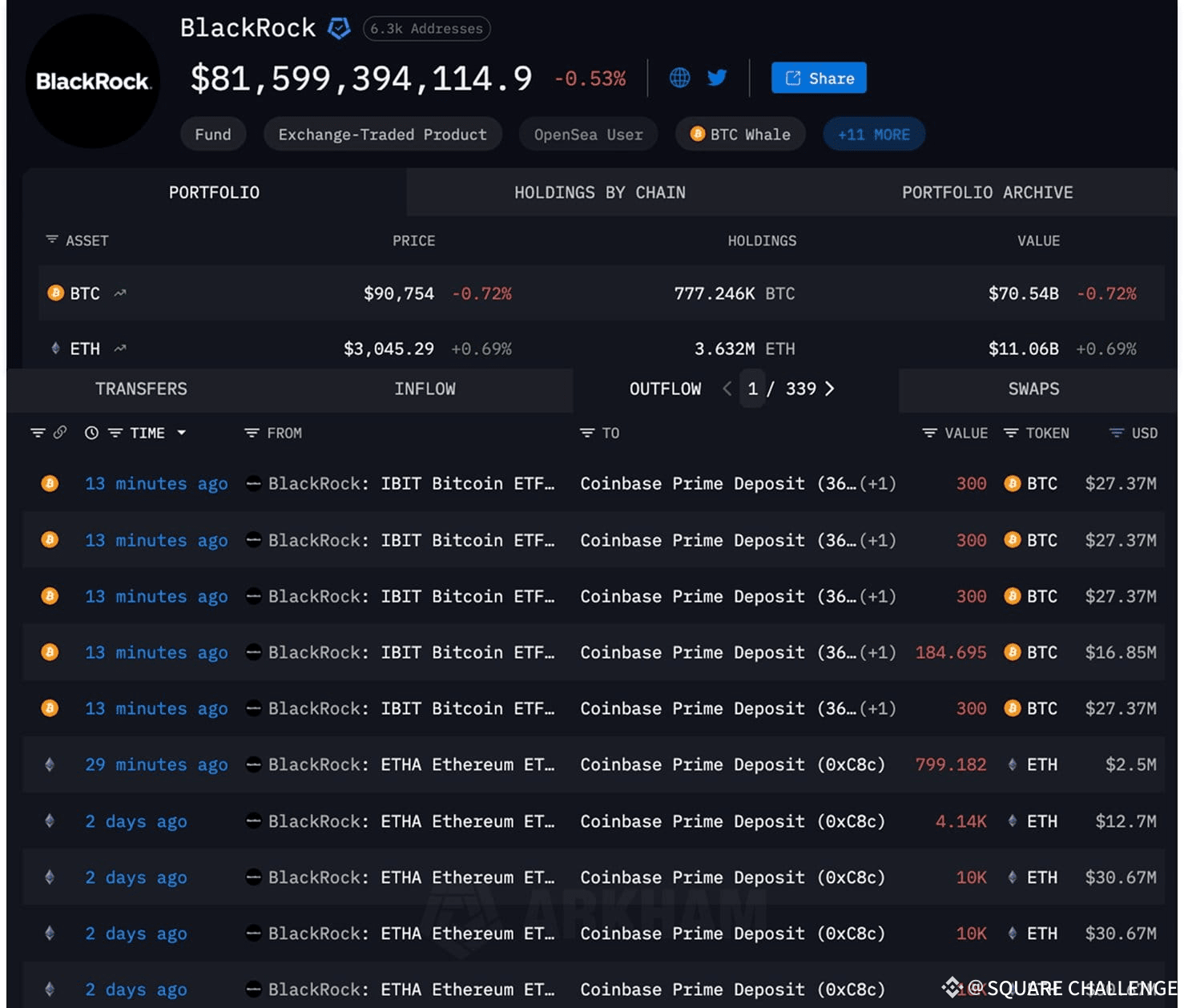Click the BTC token icon on the 184.695 row
This screenshot has height=1008, width=1184.
point(1013,652)
